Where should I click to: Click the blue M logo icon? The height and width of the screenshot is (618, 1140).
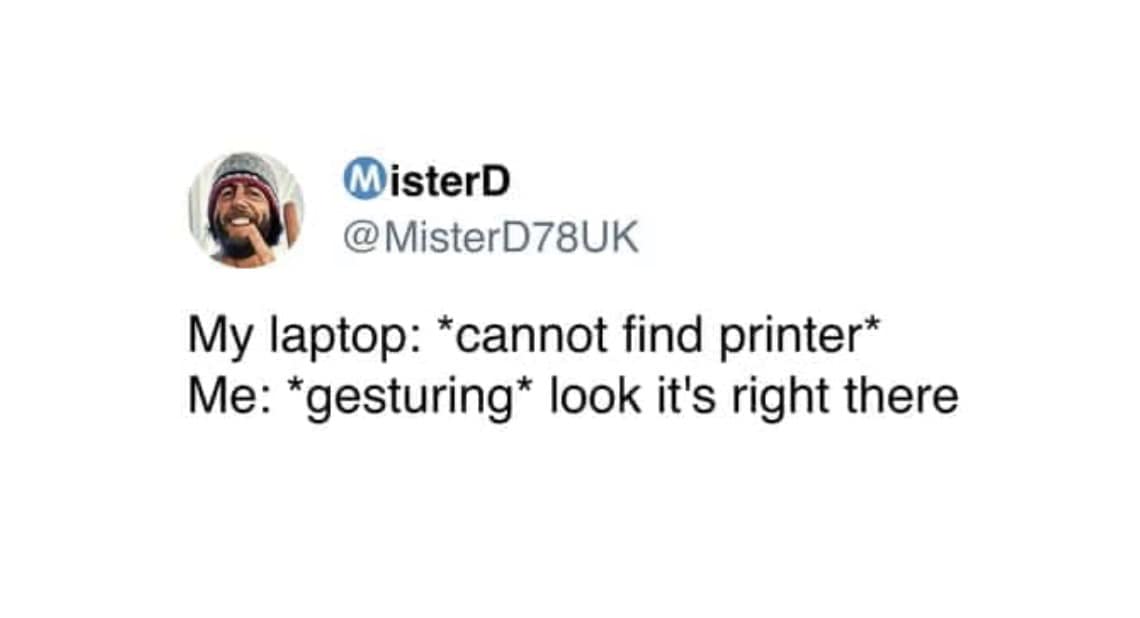[x=363, y=180]
